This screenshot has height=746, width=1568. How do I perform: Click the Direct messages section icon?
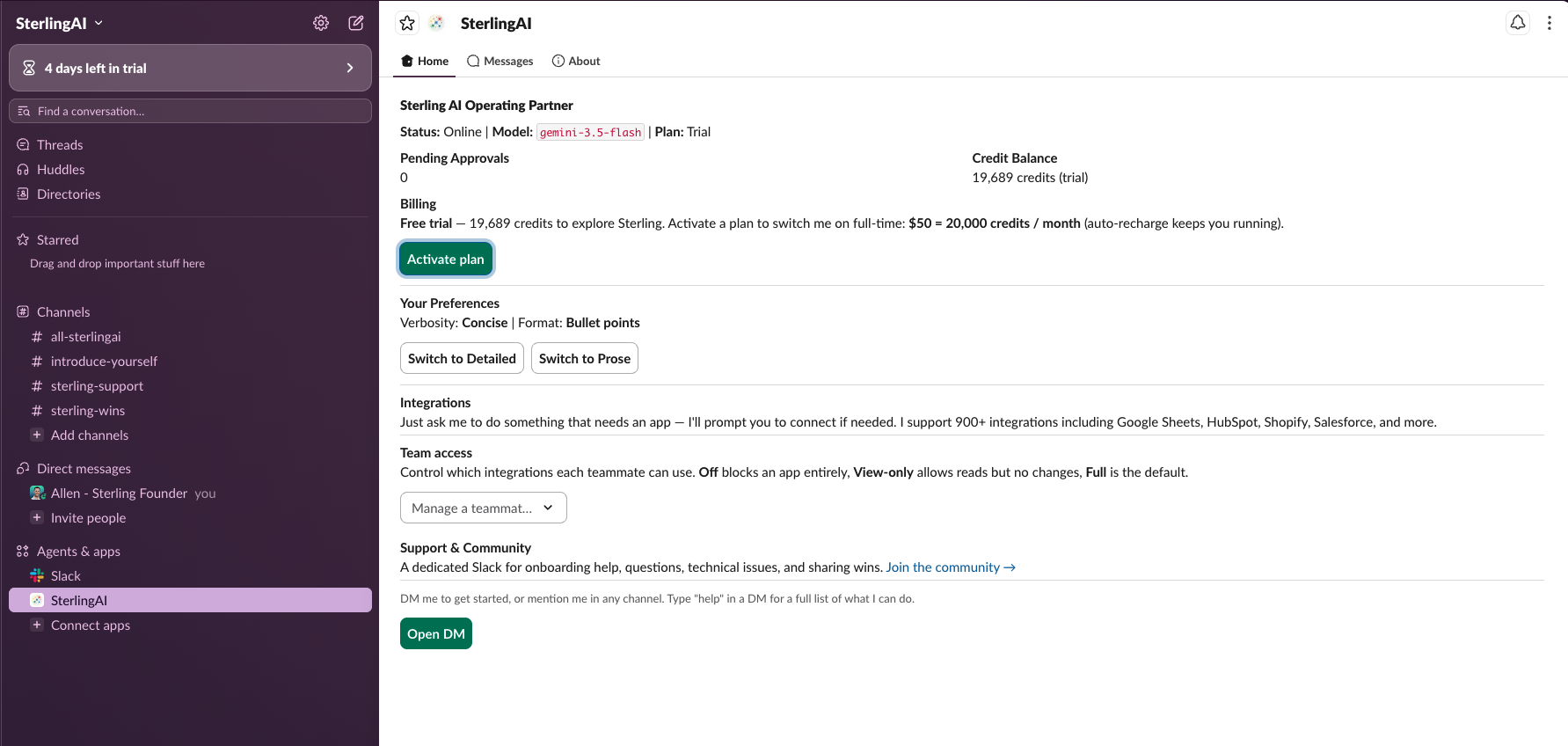point(23,468)
